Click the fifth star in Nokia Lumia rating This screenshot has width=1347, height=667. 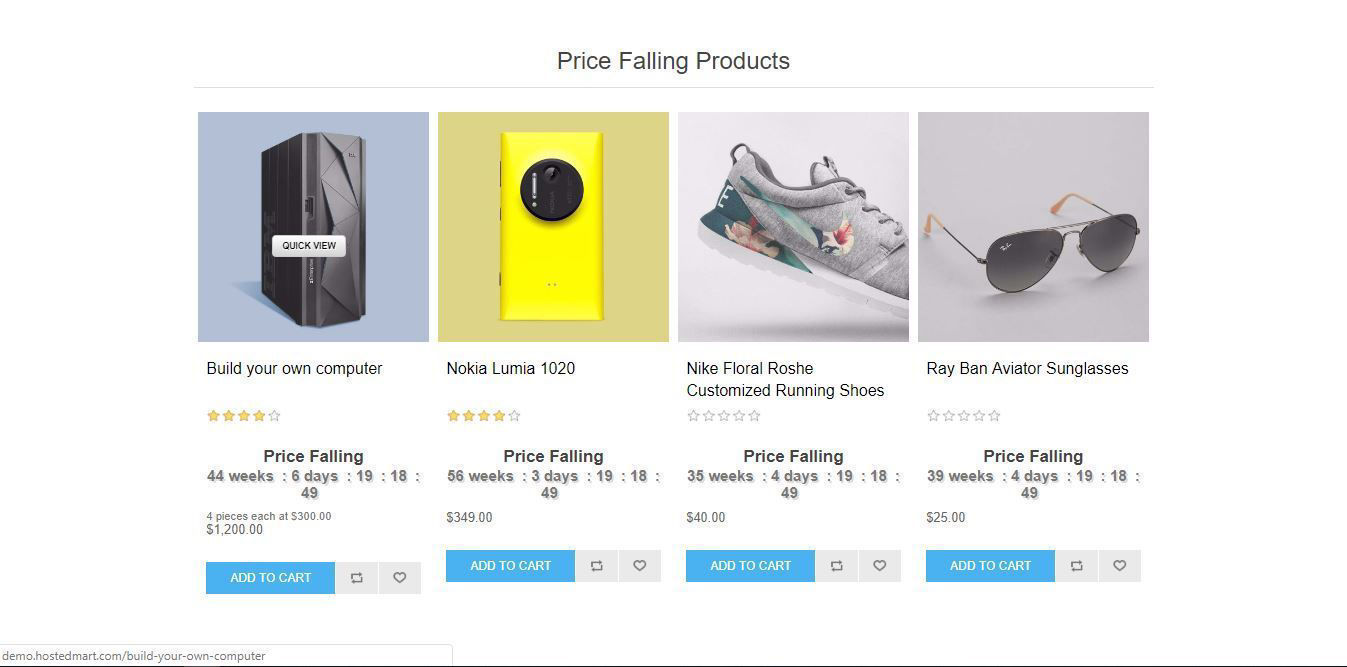pyautogui.click(x=513, y=415)
